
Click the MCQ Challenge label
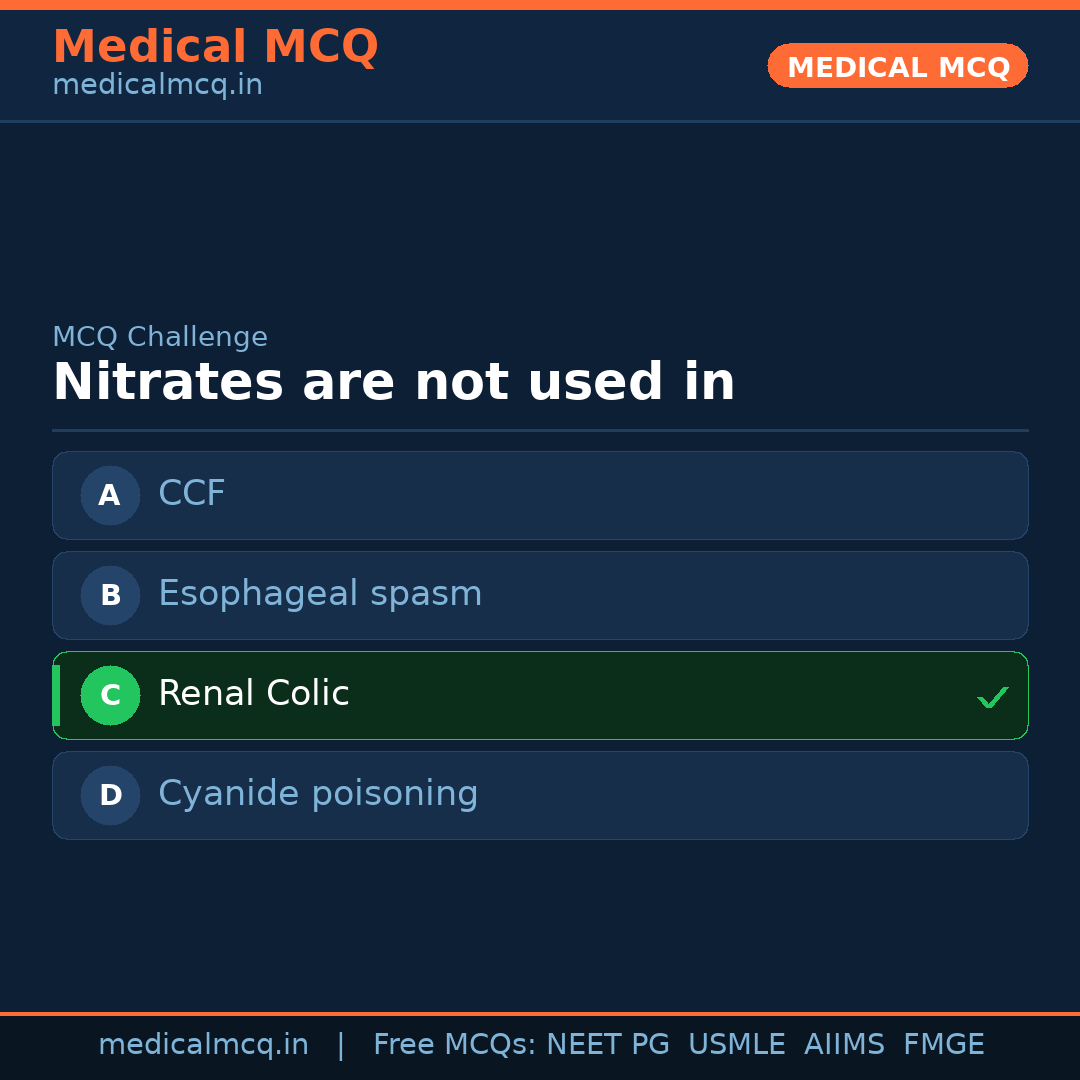(x=160, y=338)
